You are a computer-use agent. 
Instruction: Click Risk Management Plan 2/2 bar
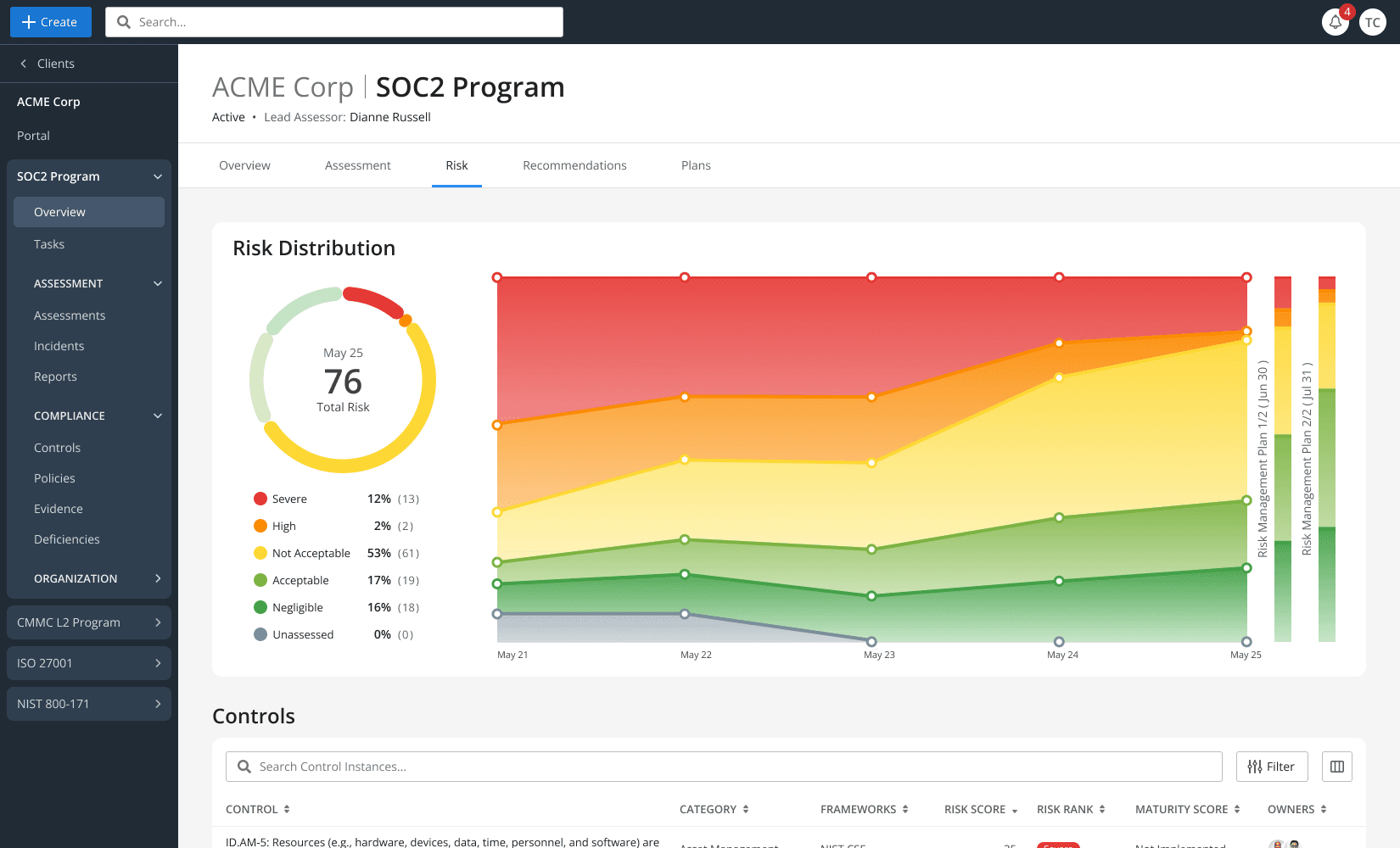click(1327, 459)
